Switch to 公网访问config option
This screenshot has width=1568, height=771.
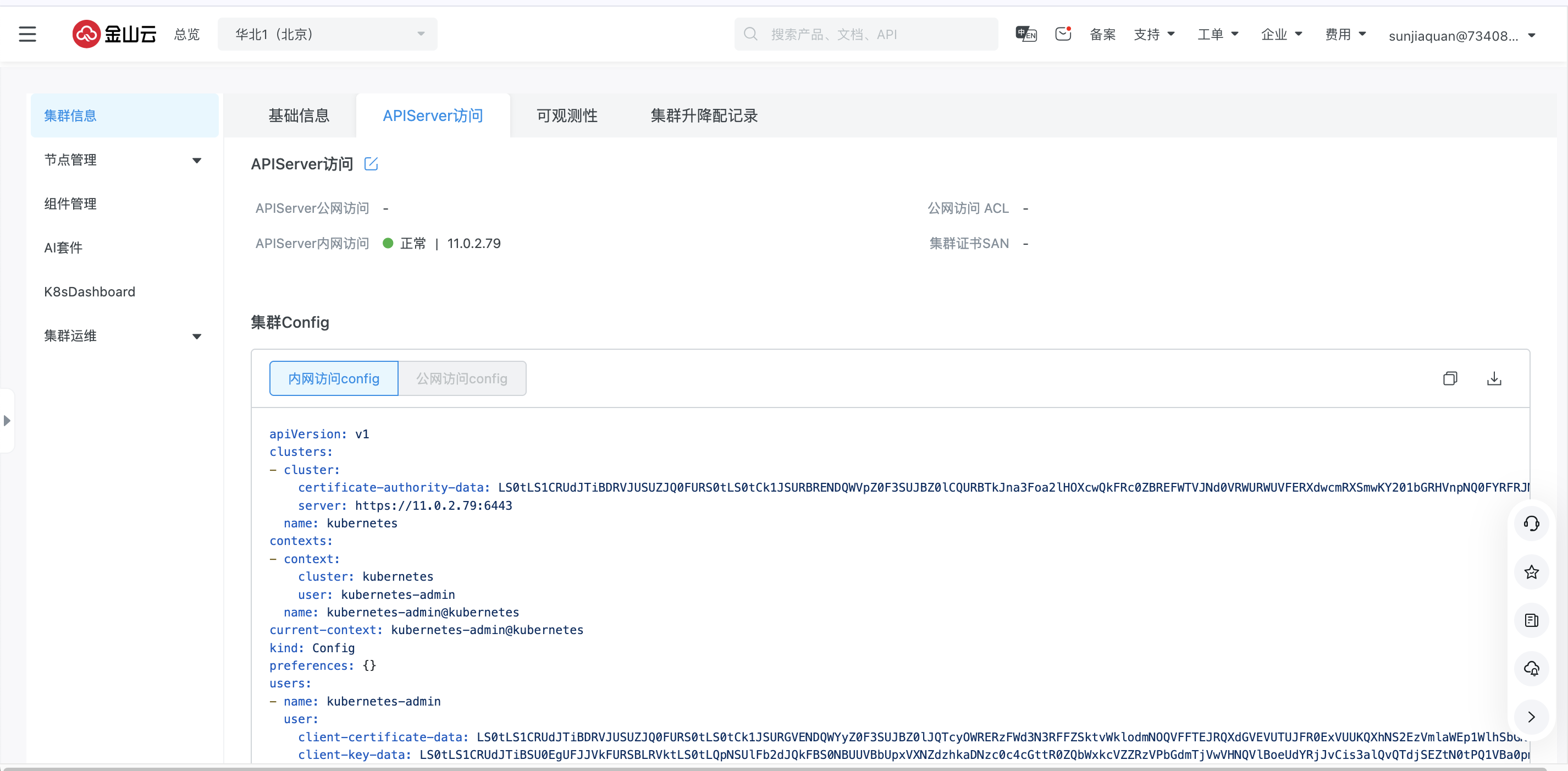coord(461,379)
